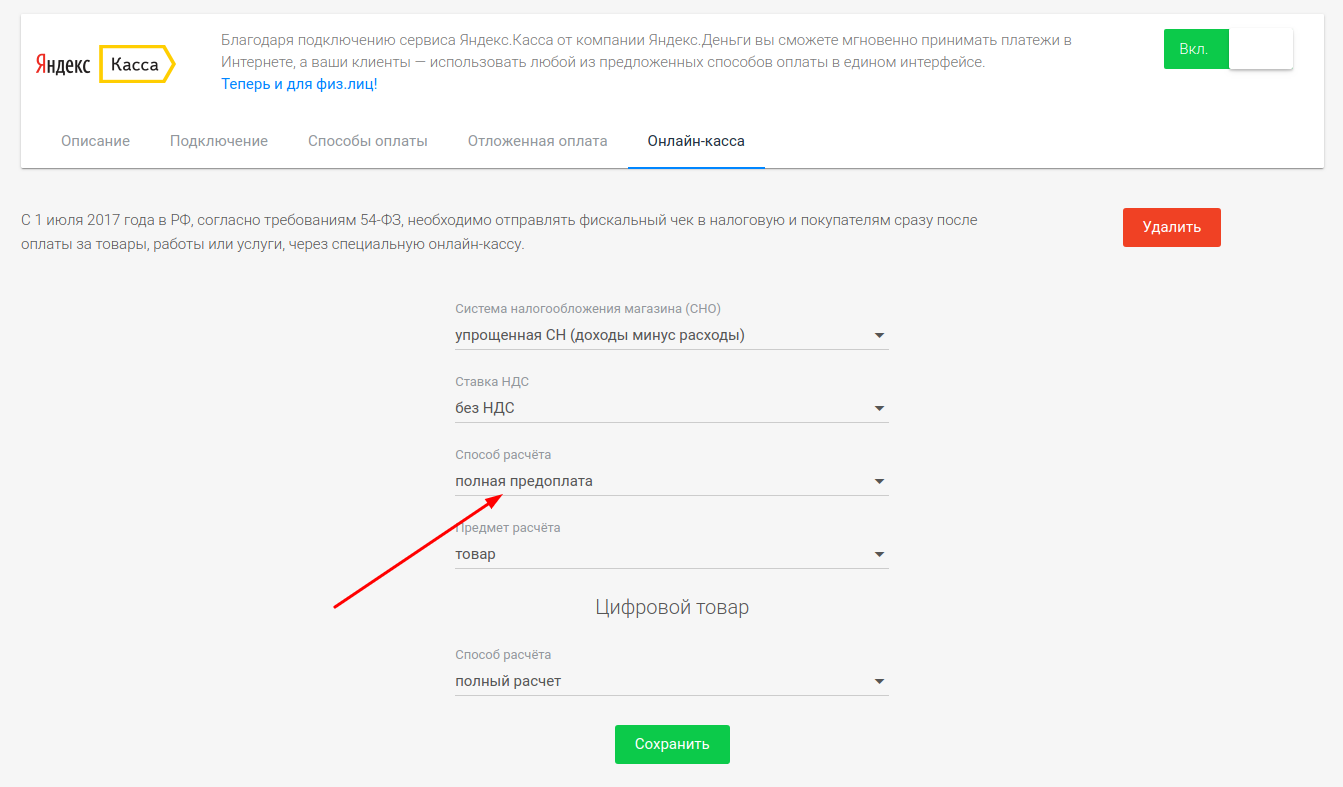Select упрощенная СН (доходы минус расходы) field

(671, 336)
